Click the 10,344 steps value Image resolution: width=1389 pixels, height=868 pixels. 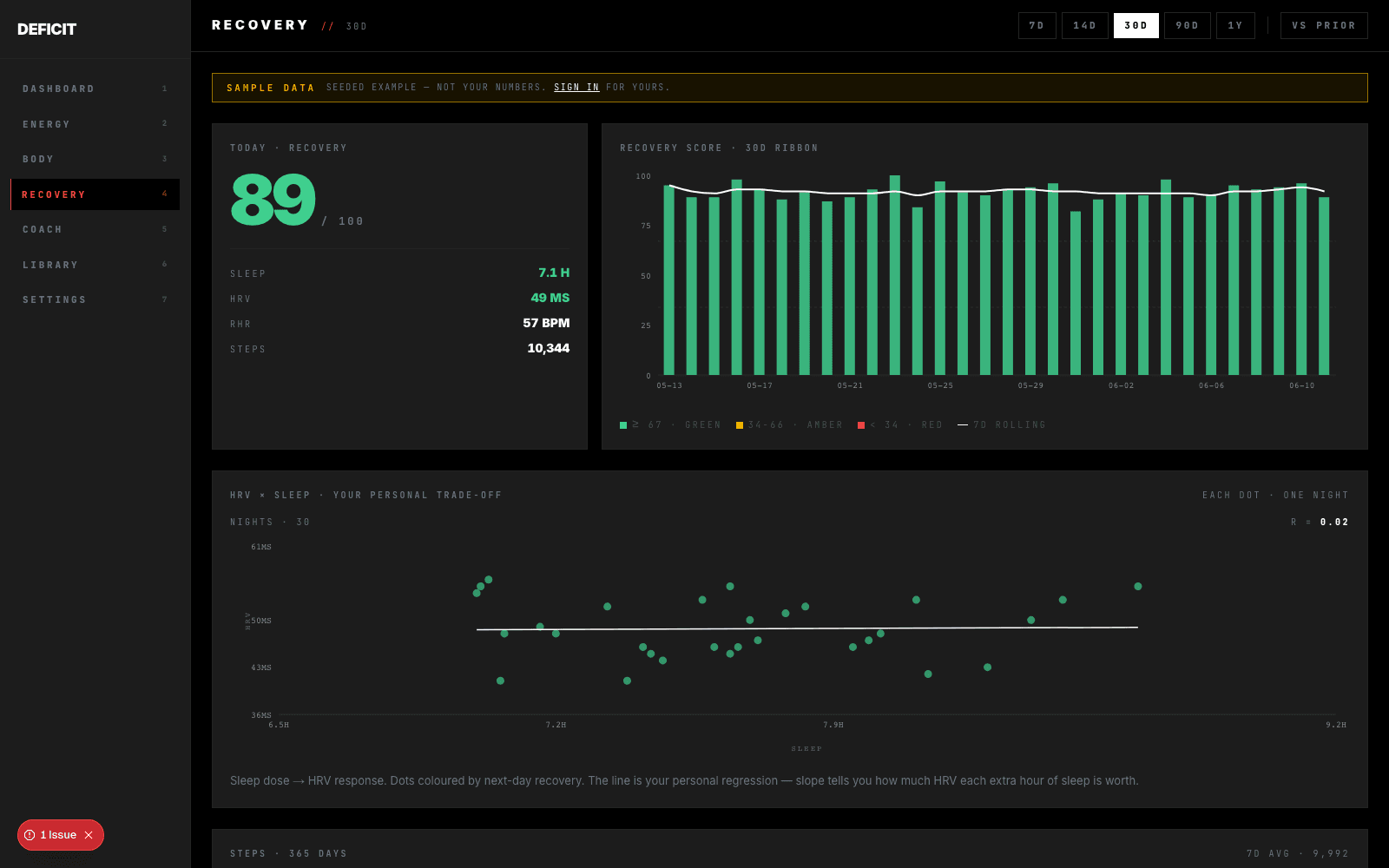click(x=549, y=348)
